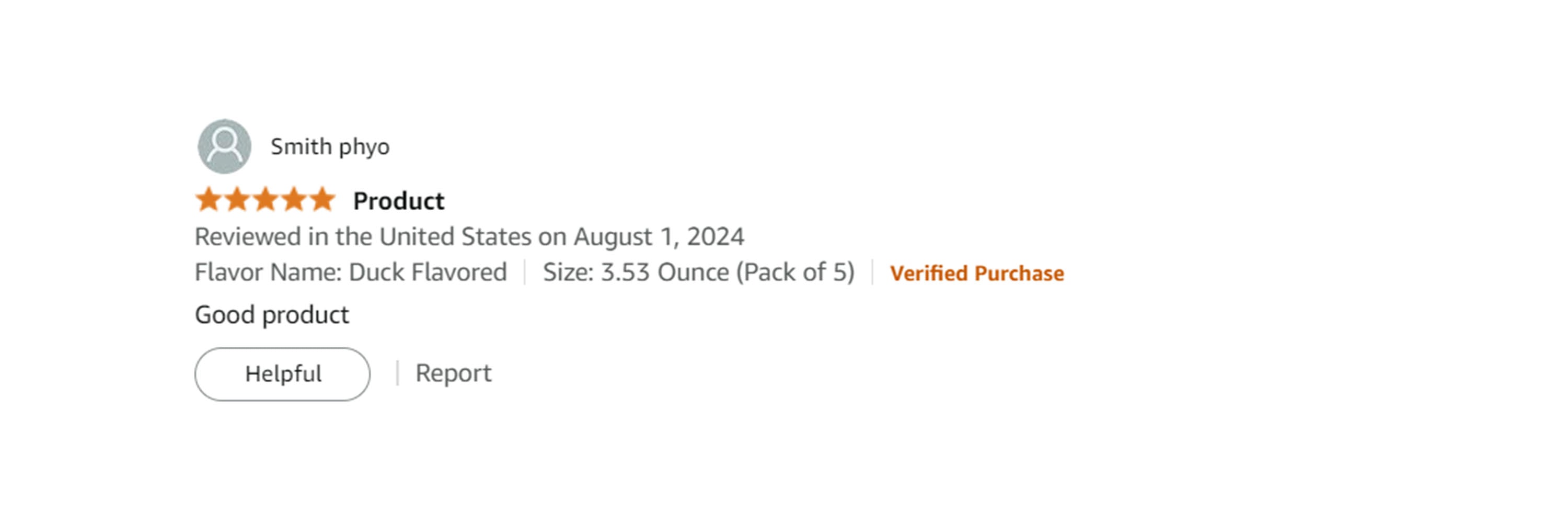Viewport: 1568px width, 523px height.
Task: Open the Smith phyo reviewer profile name
Action: click(x=329, y=147)
